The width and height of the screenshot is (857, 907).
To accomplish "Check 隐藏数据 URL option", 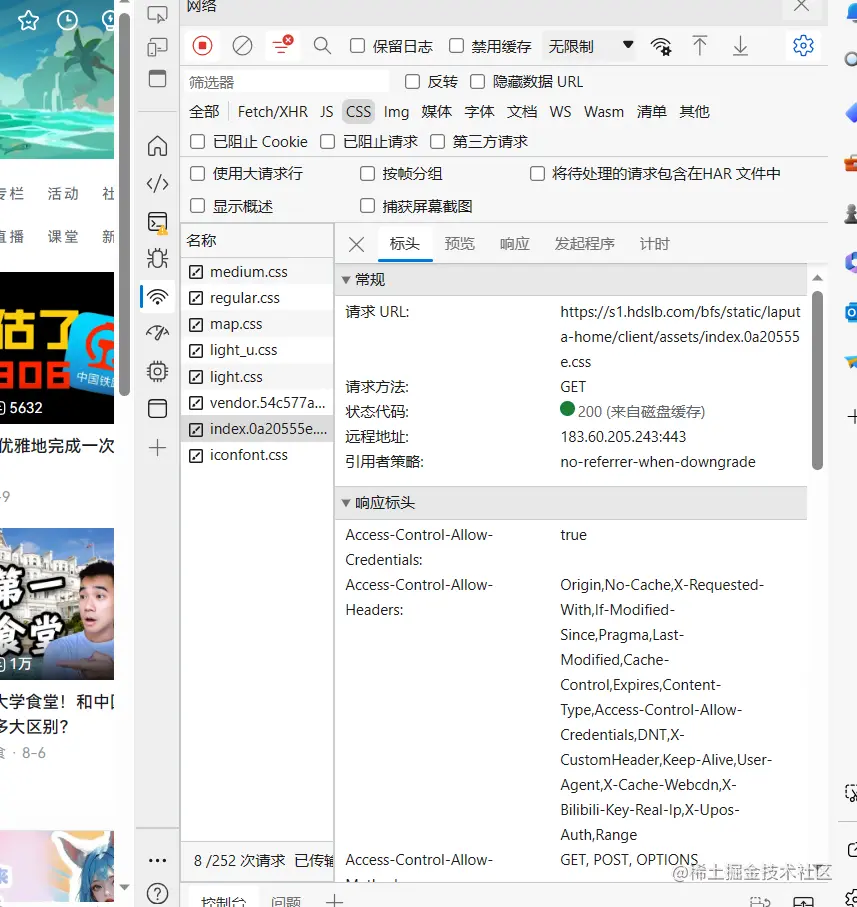I will pos(478,82).
